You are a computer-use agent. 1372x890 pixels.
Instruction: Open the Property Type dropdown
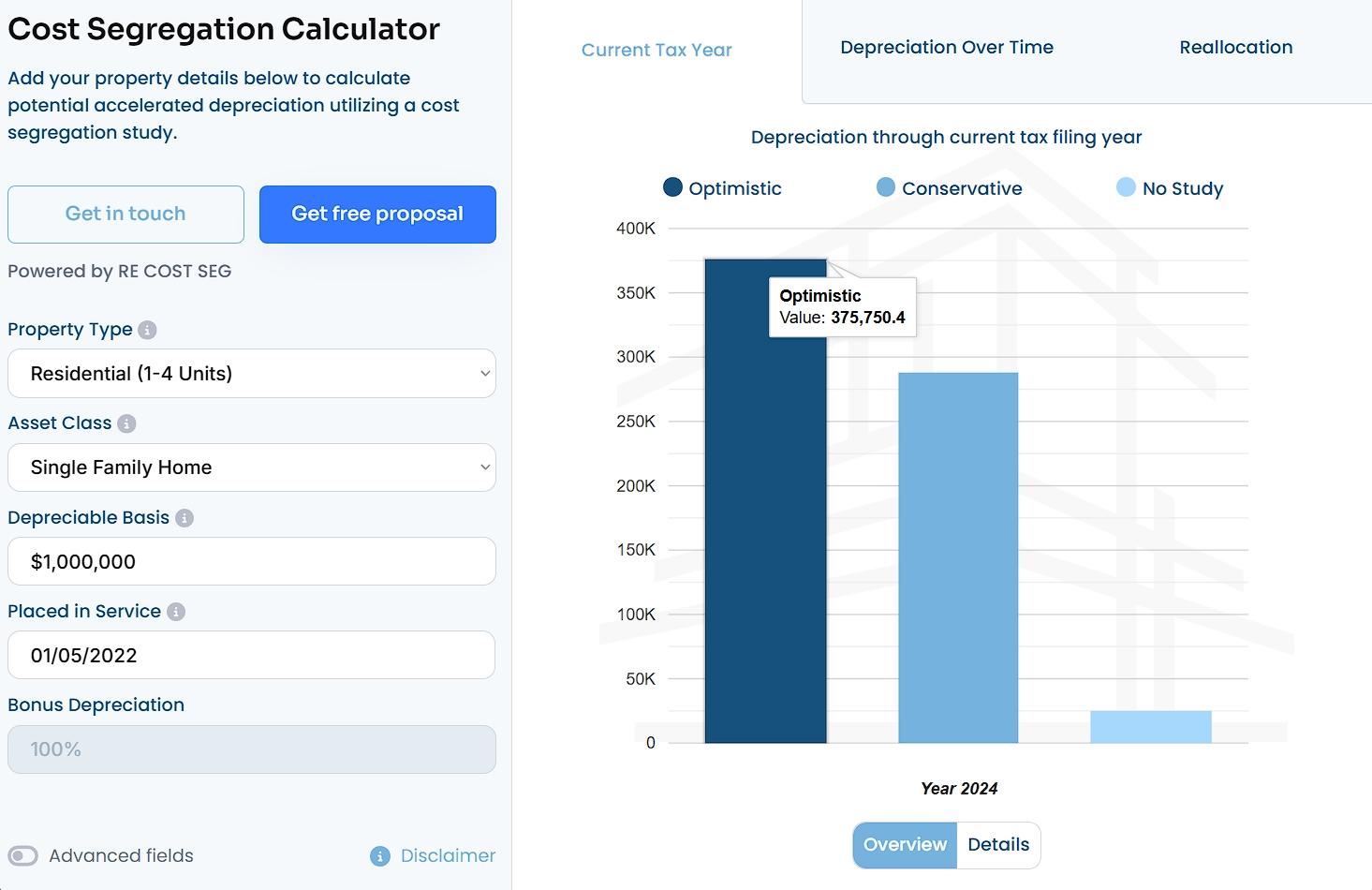pyautogui.click(x=252, y=374)
